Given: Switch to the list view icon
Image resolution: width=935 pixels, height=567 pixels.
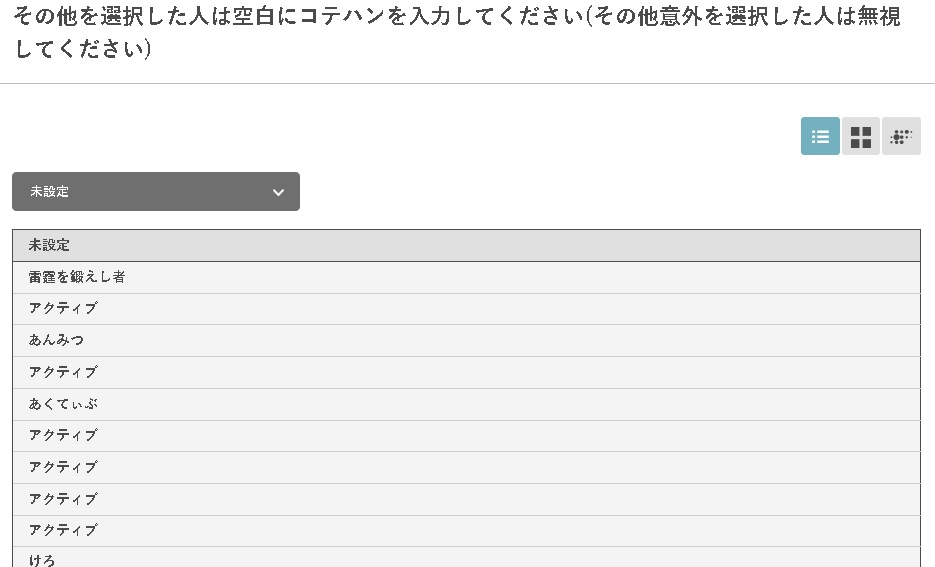Looking at the screenshot, I should (x=820, y=136).
